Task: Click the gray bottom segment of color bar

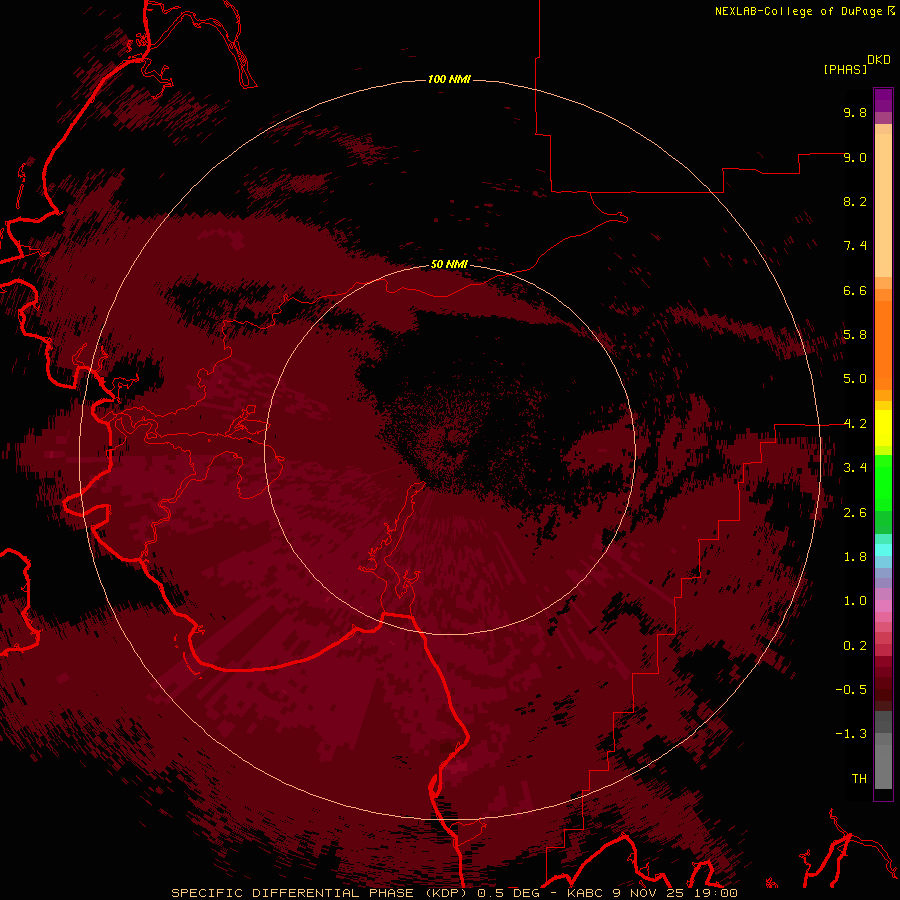Action: (x=883, y=763)
